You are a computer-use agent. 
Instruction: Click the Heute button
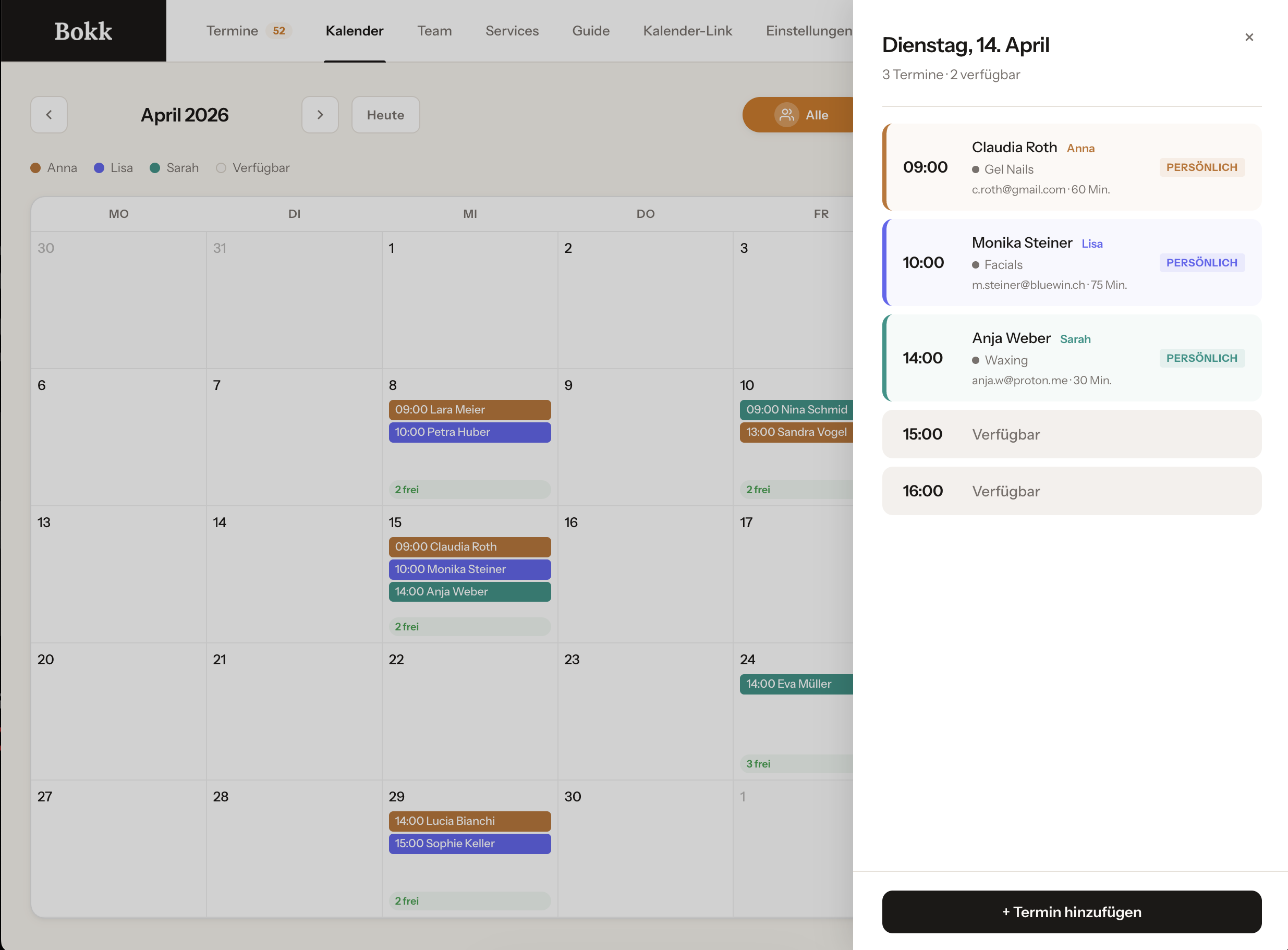tap(385, 114)
